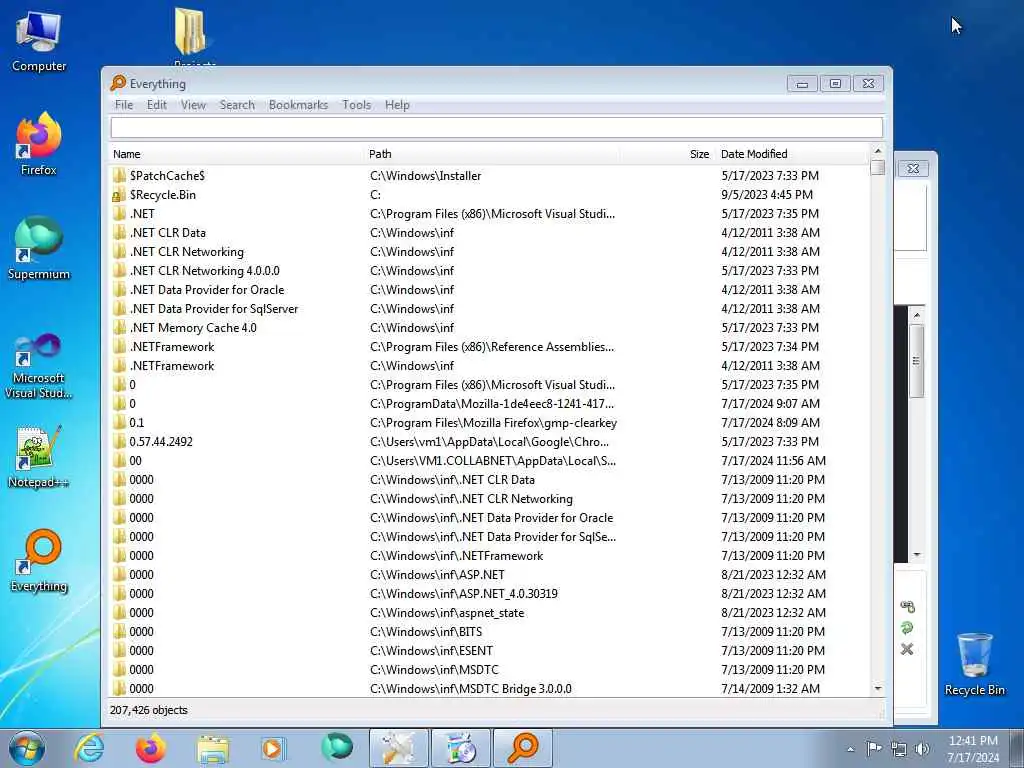Select the 00 folder row

[490, 460]
